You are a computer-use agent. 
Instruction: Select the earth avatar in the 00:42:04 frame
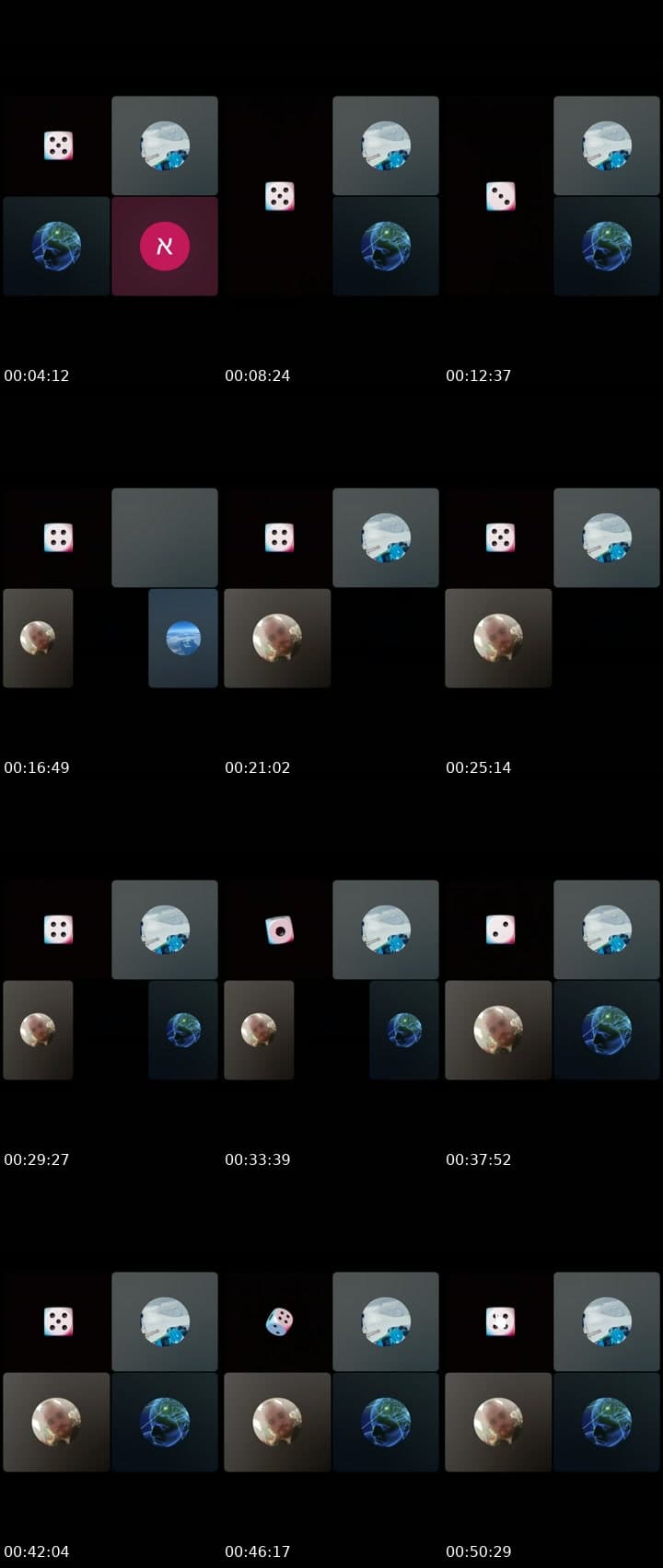point(165,1422)
